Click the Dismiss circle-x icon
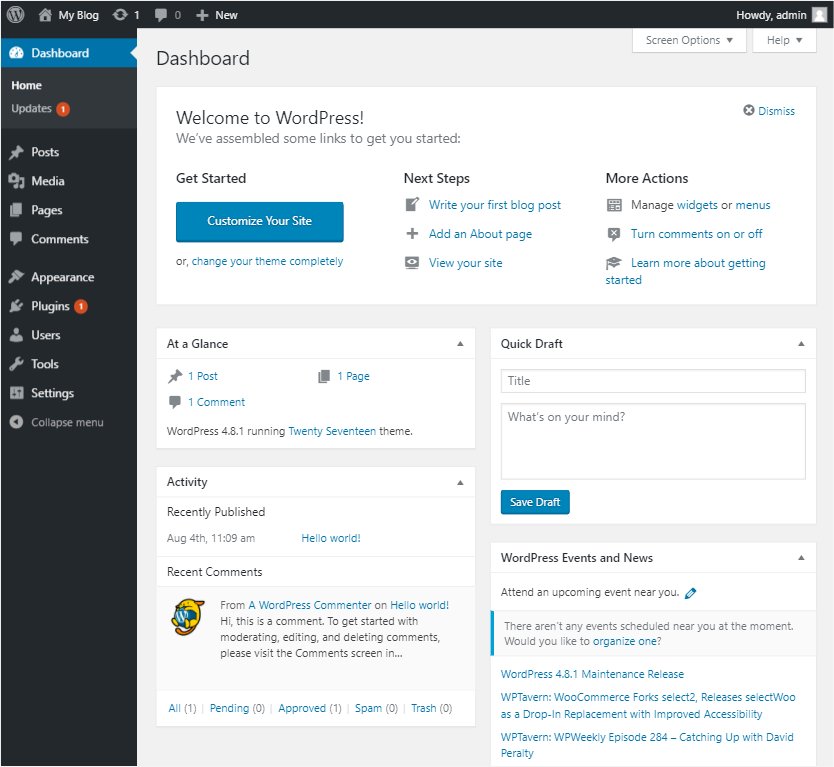Viewport: 834px width, 767px height. pos(749,110)
